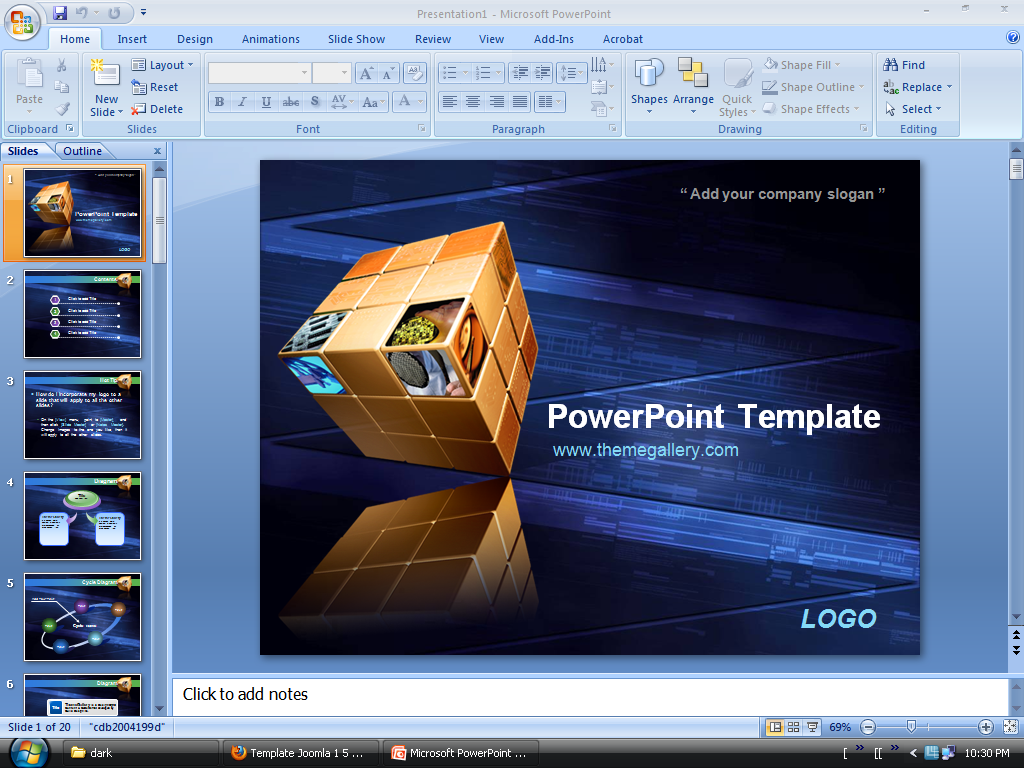Fit slide to current window
1024x768 pixels.
pos(1010,727)
